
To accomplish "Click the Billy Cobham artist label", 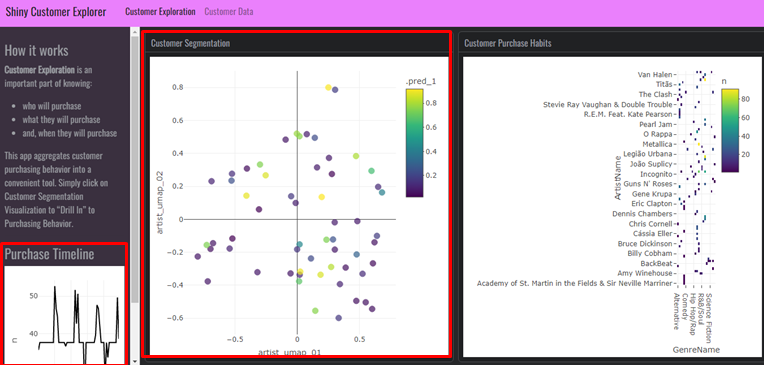I will pyautogui.click(x=650, y=253).
